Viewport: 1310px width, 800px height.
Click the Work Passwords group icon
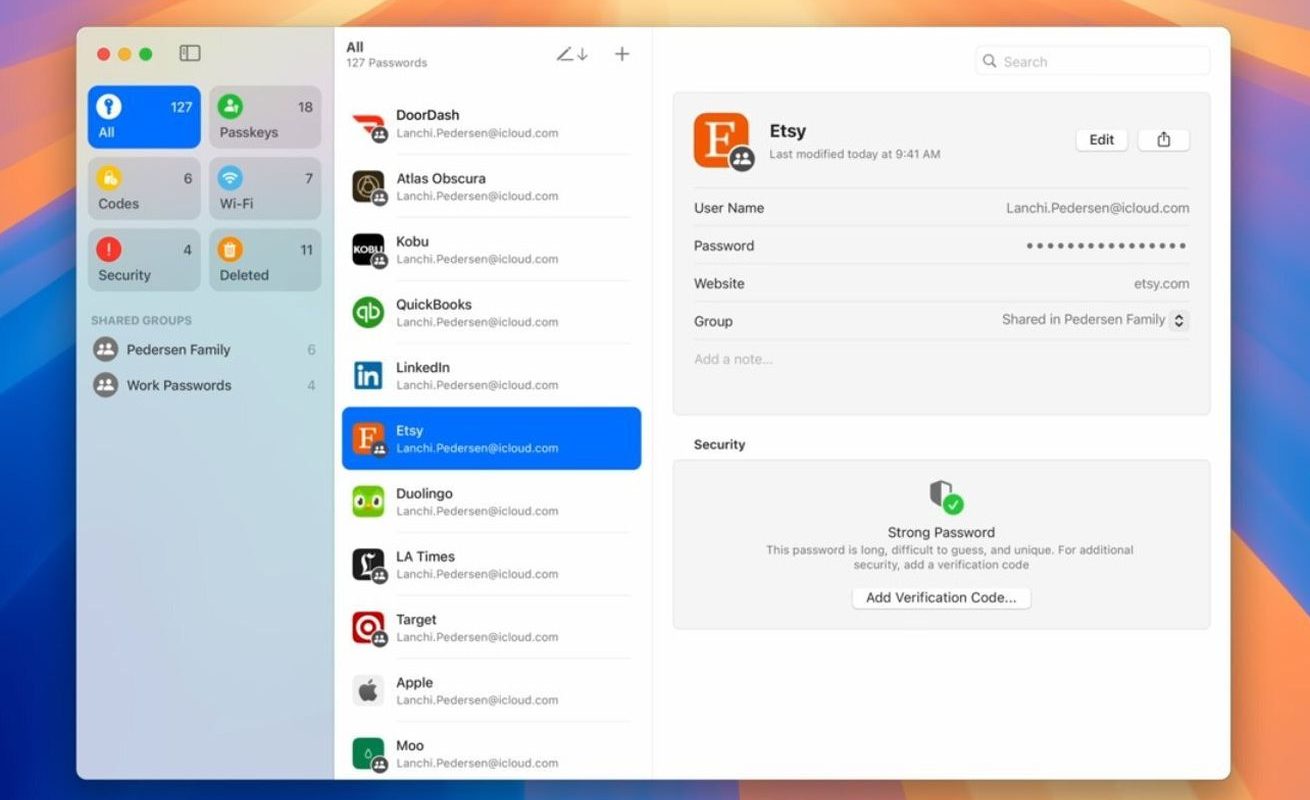pos(105,385)
